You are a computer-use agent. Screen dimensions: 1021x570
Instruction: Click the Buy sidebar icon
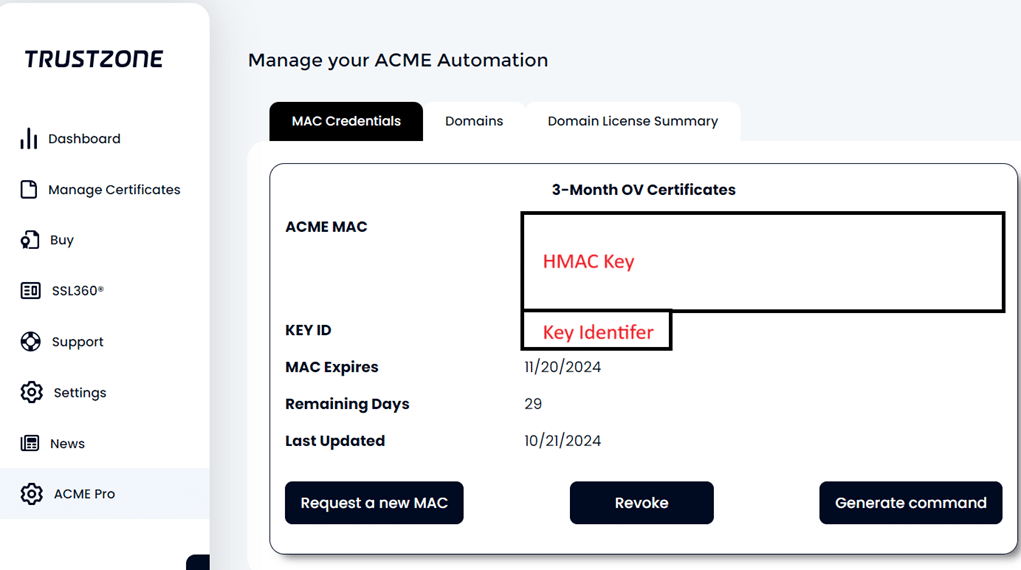[29, 240]
